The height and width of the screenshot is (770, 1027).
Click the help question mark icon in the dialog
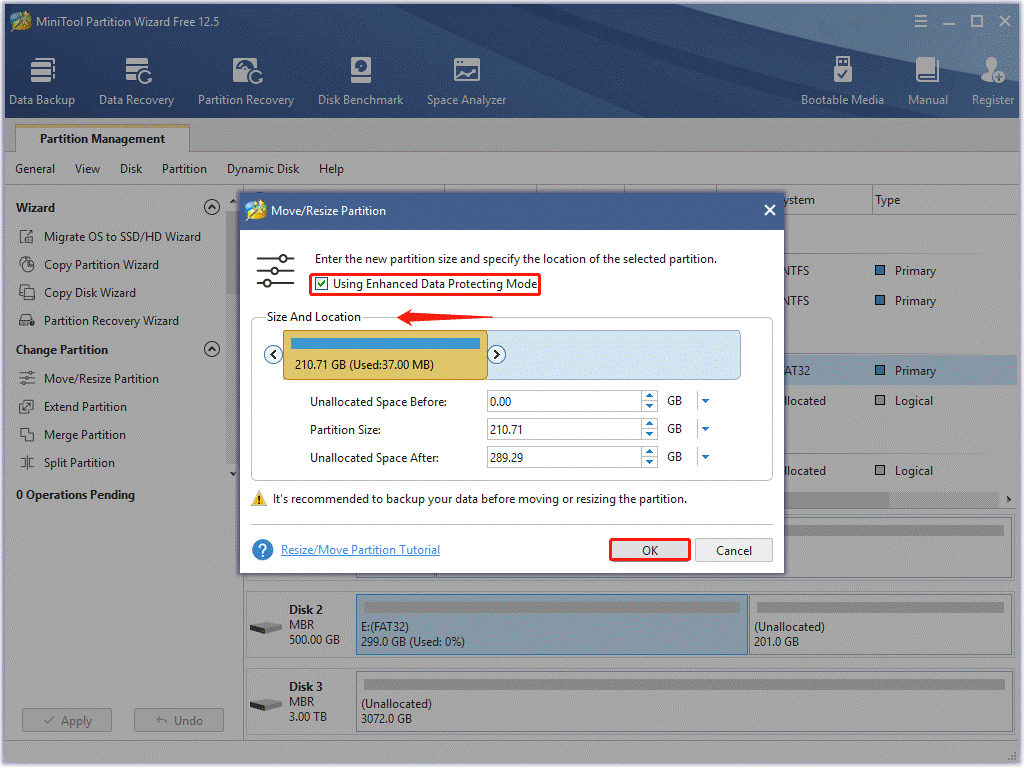click(x=263, y=551)
